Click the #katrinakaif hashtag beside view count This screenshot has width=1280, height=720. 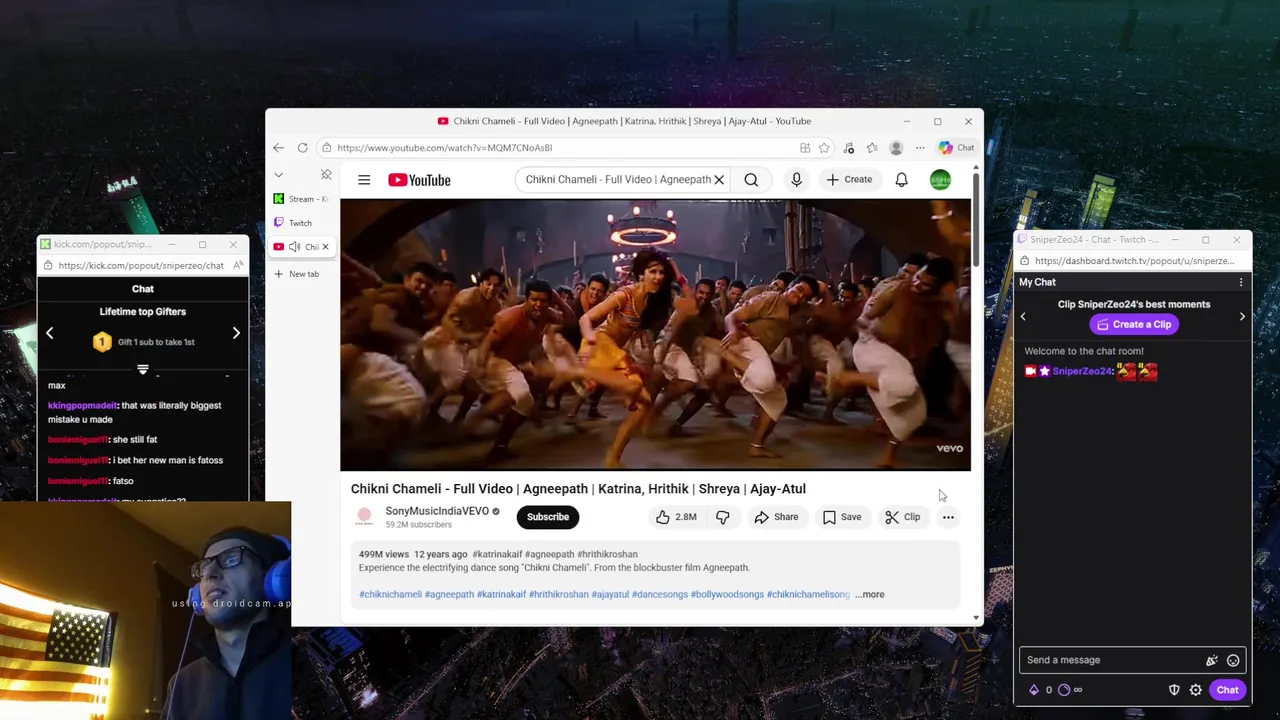(496, 554)
